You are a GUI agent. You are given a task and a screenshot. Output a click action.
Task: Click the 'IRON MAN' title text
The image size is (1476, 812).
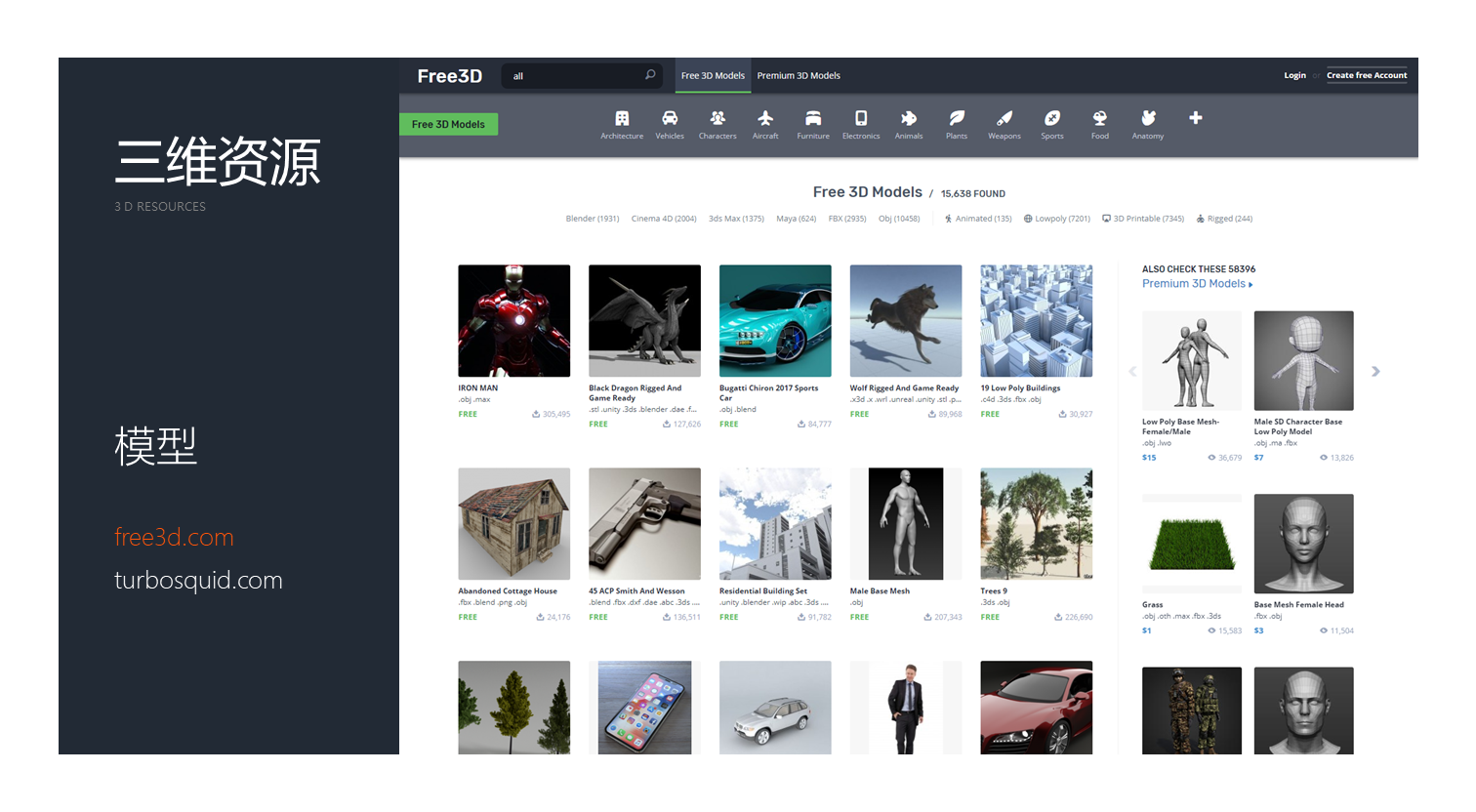478,388
